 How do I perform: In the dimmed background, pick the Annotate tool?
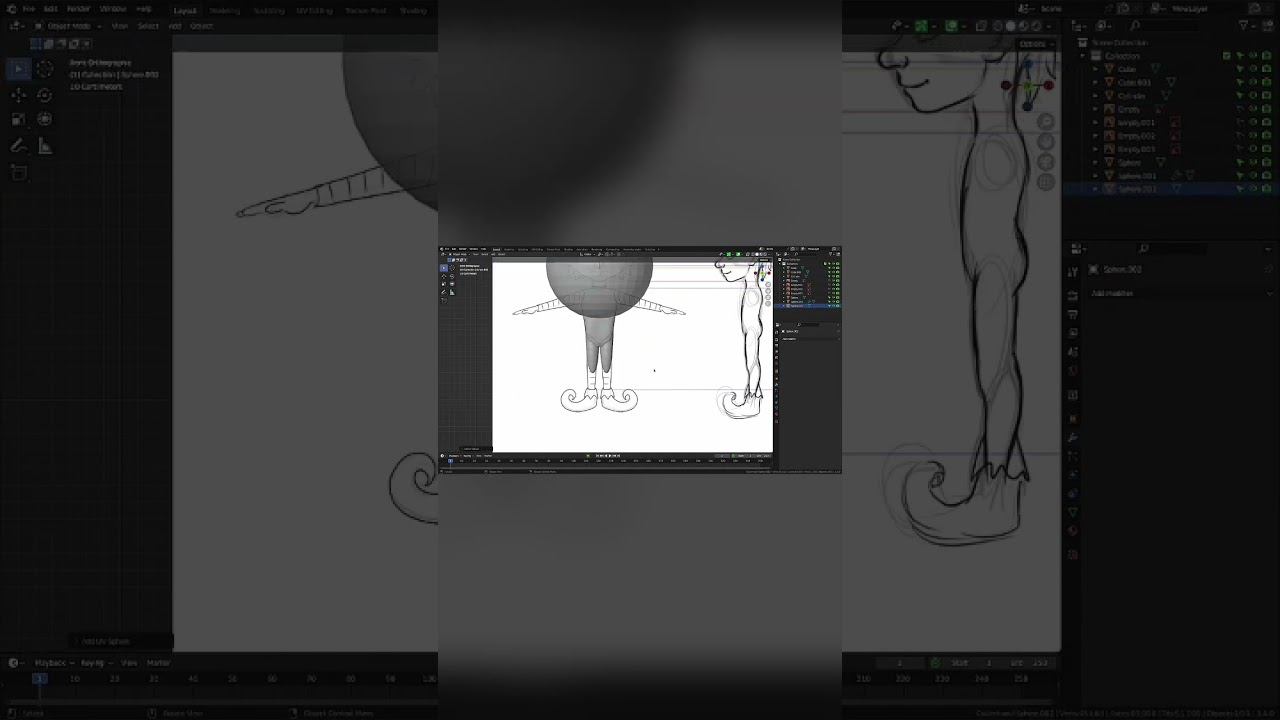point(18,146)
